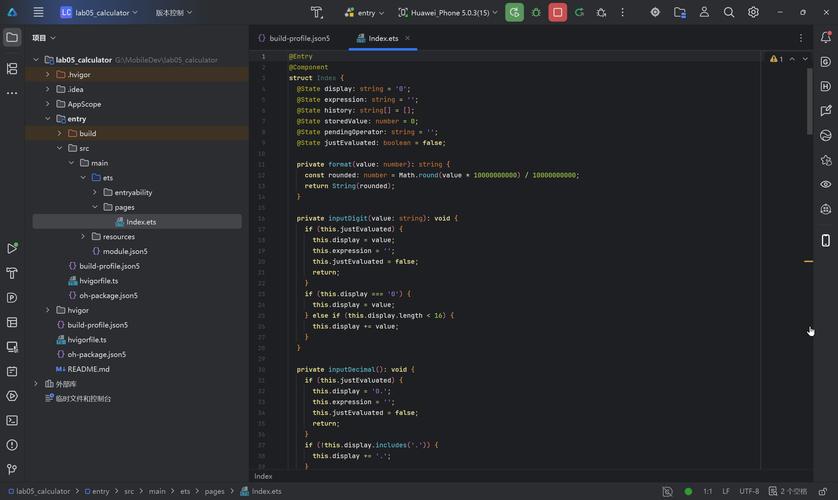
Task: Open the Git version control sidebar icon
Action: 12,470
